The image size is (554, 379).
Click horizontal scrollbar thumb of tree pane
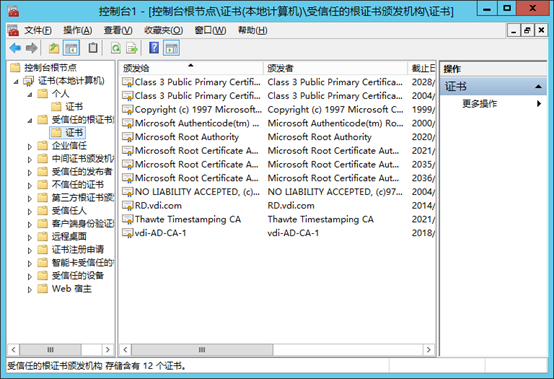pyautogui.click(x=51, y=350)
